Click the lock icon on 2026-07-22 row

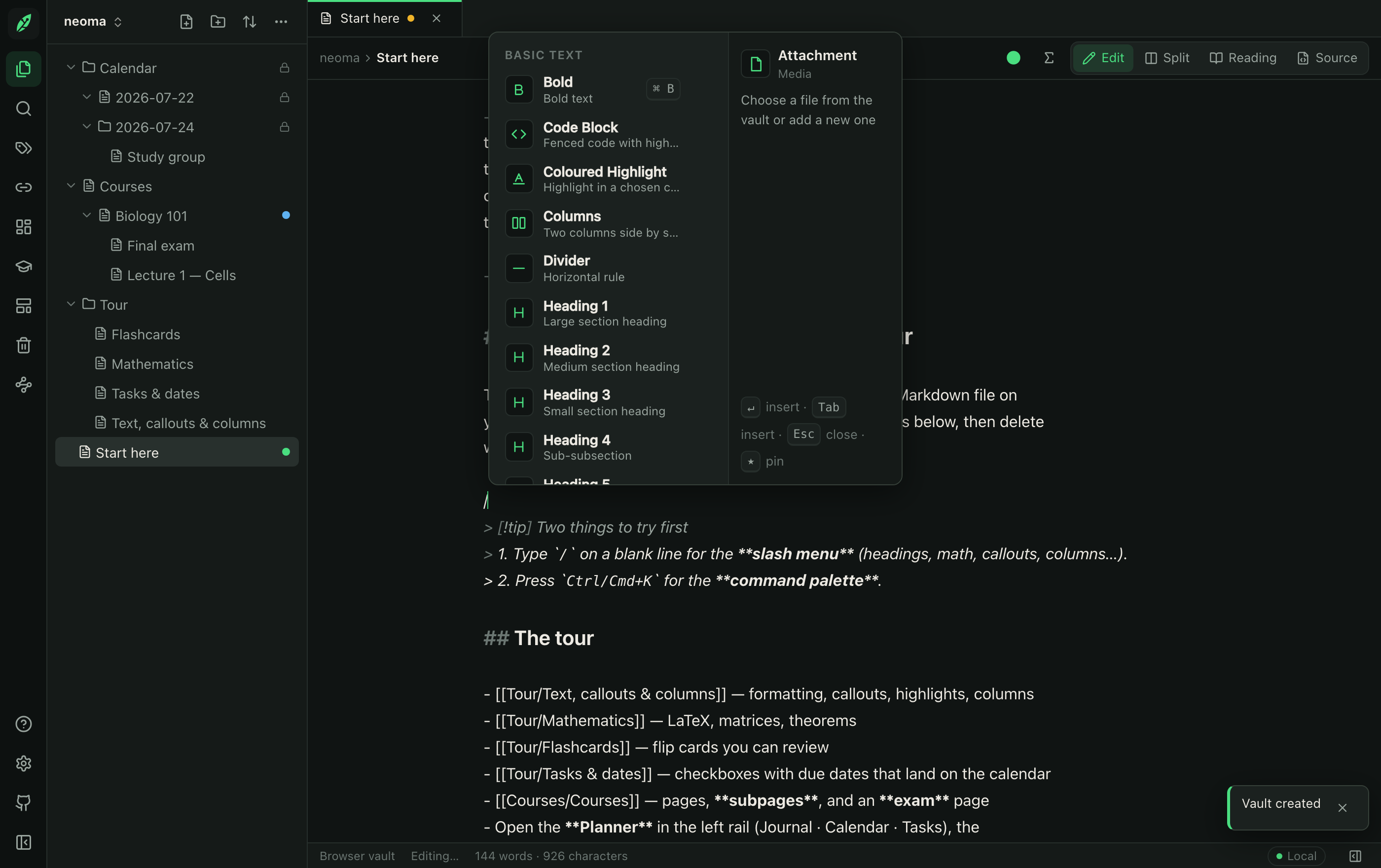(285, 98)
